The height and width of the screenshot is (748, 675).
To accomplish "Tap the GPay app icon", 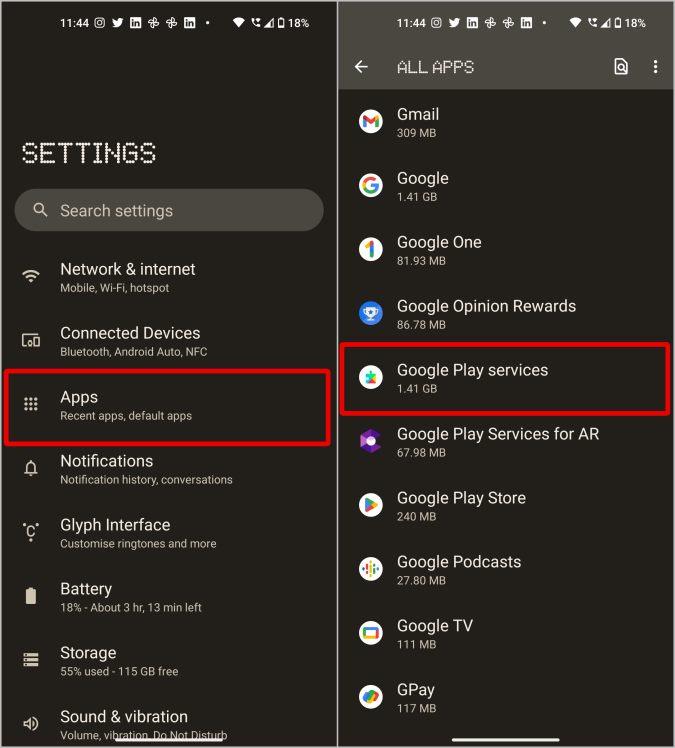I will pos(371,697).
